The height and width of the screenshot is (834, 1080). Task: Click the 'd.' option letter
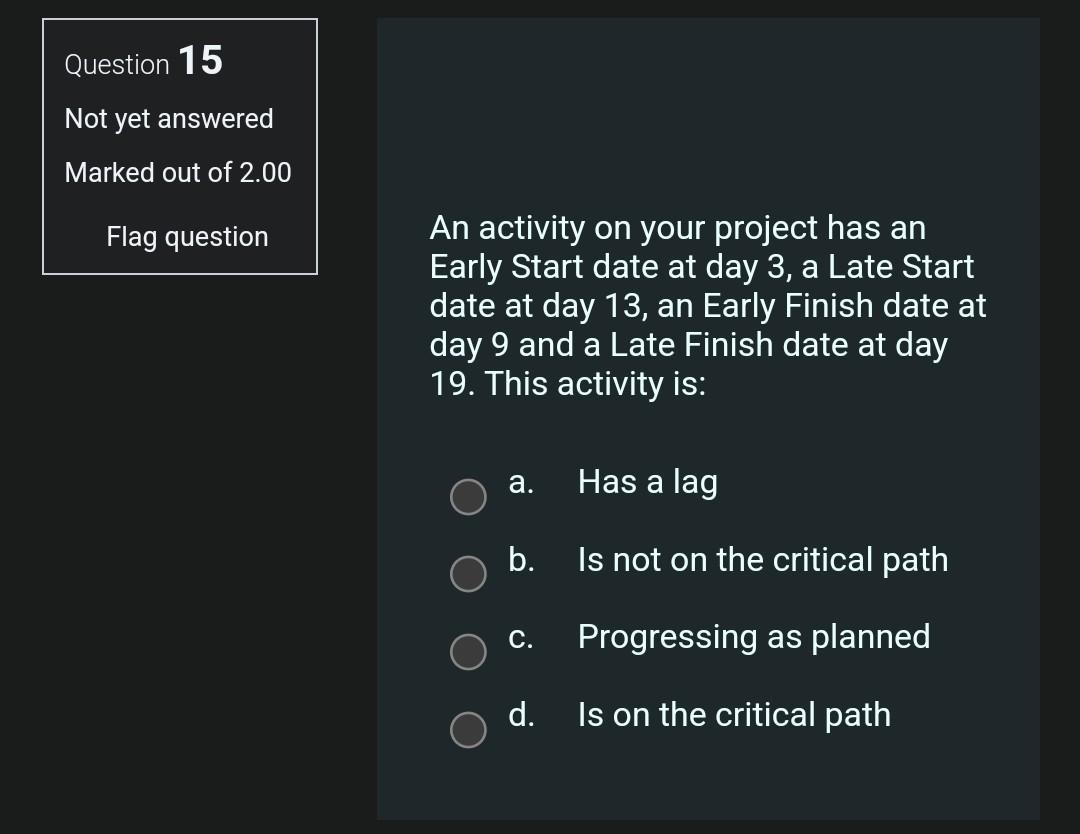coord(520,715)
